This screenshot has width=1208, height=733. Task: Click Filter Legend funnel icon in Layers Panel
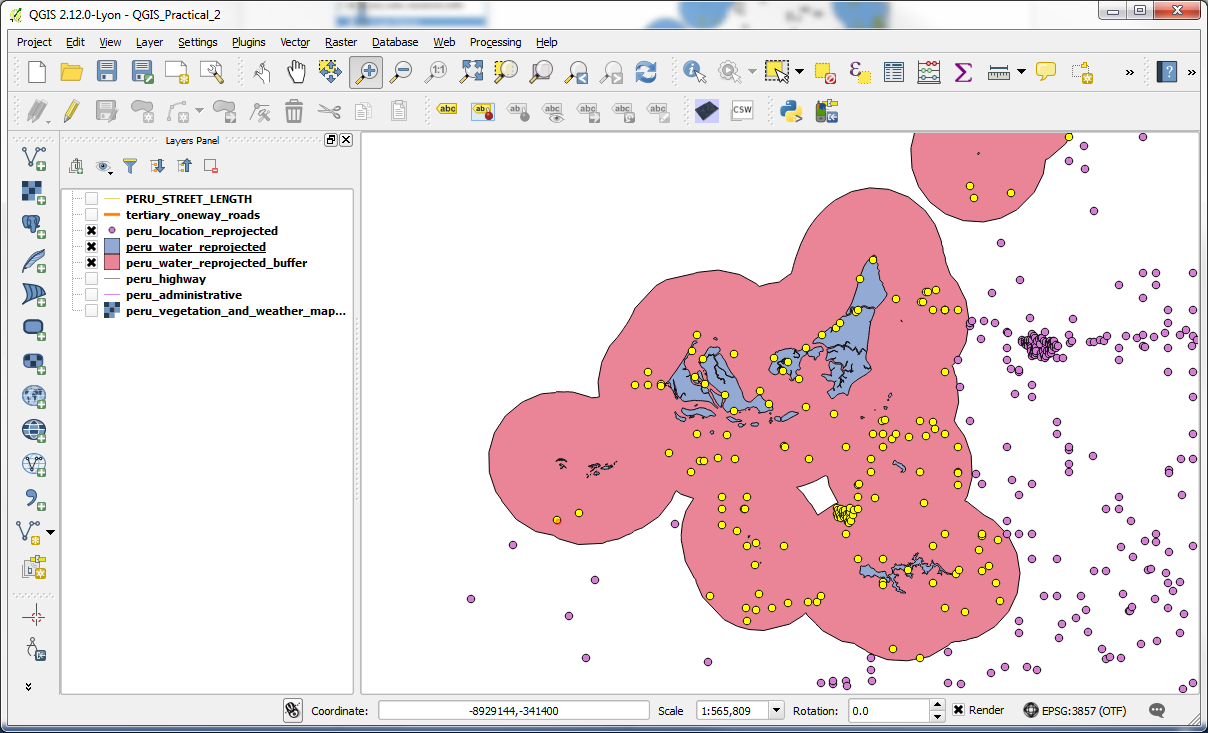pyautogui.click(x=129, y=166)
